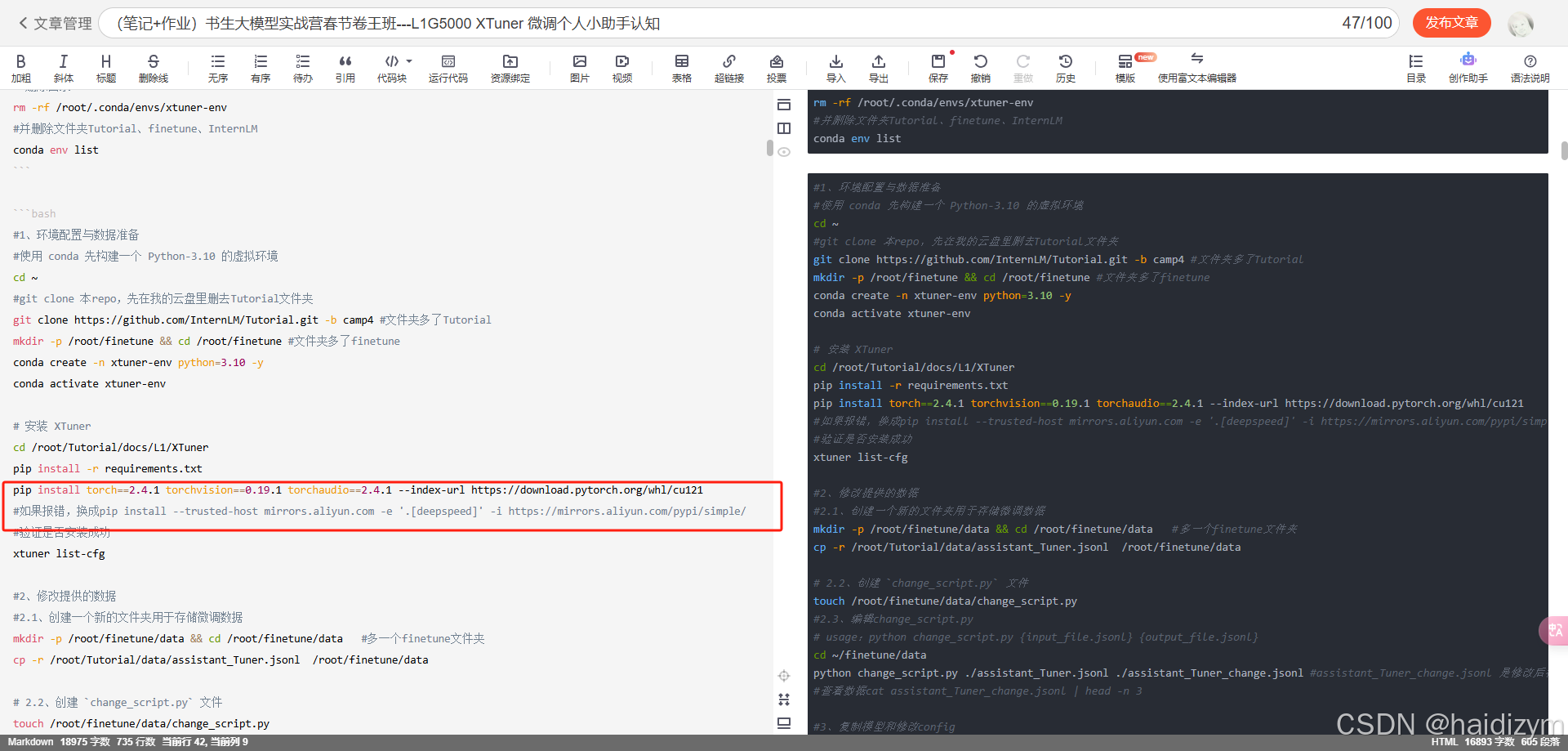
Task: Insert an ordered list (有序)
Action: tap(261, 68)
